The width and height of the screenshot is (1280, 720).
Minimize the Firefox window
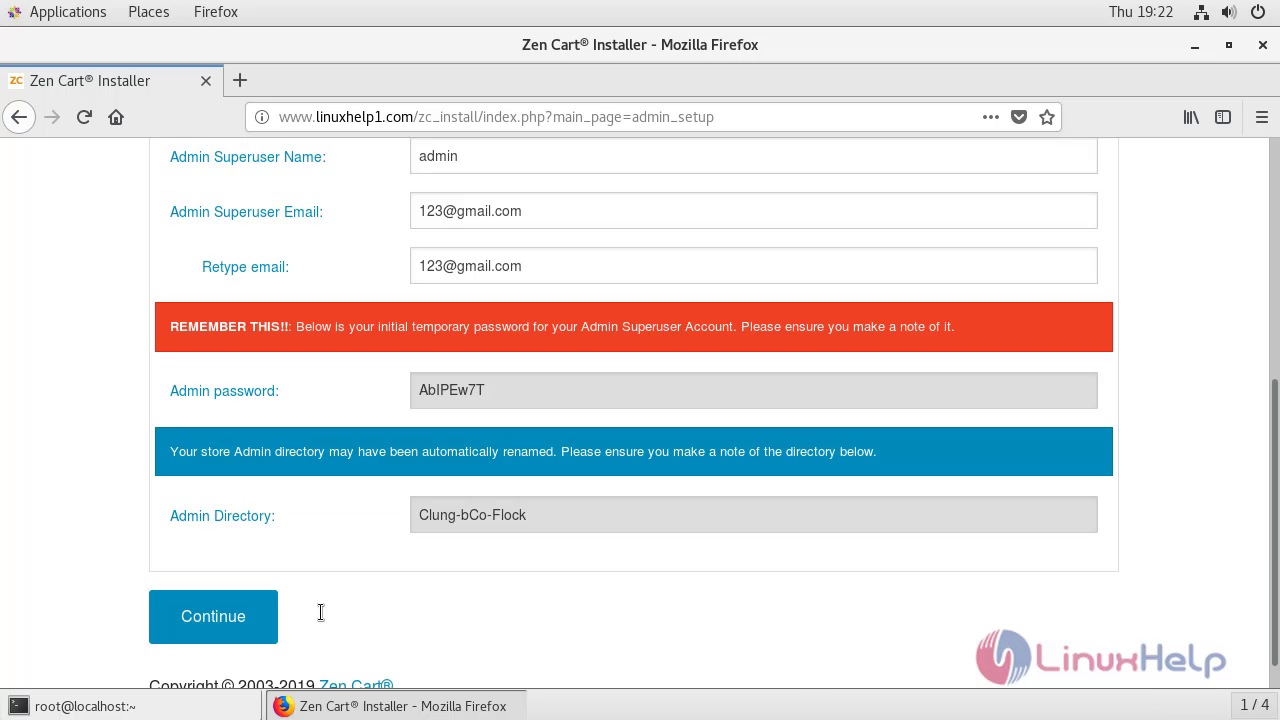point(1195,45)
